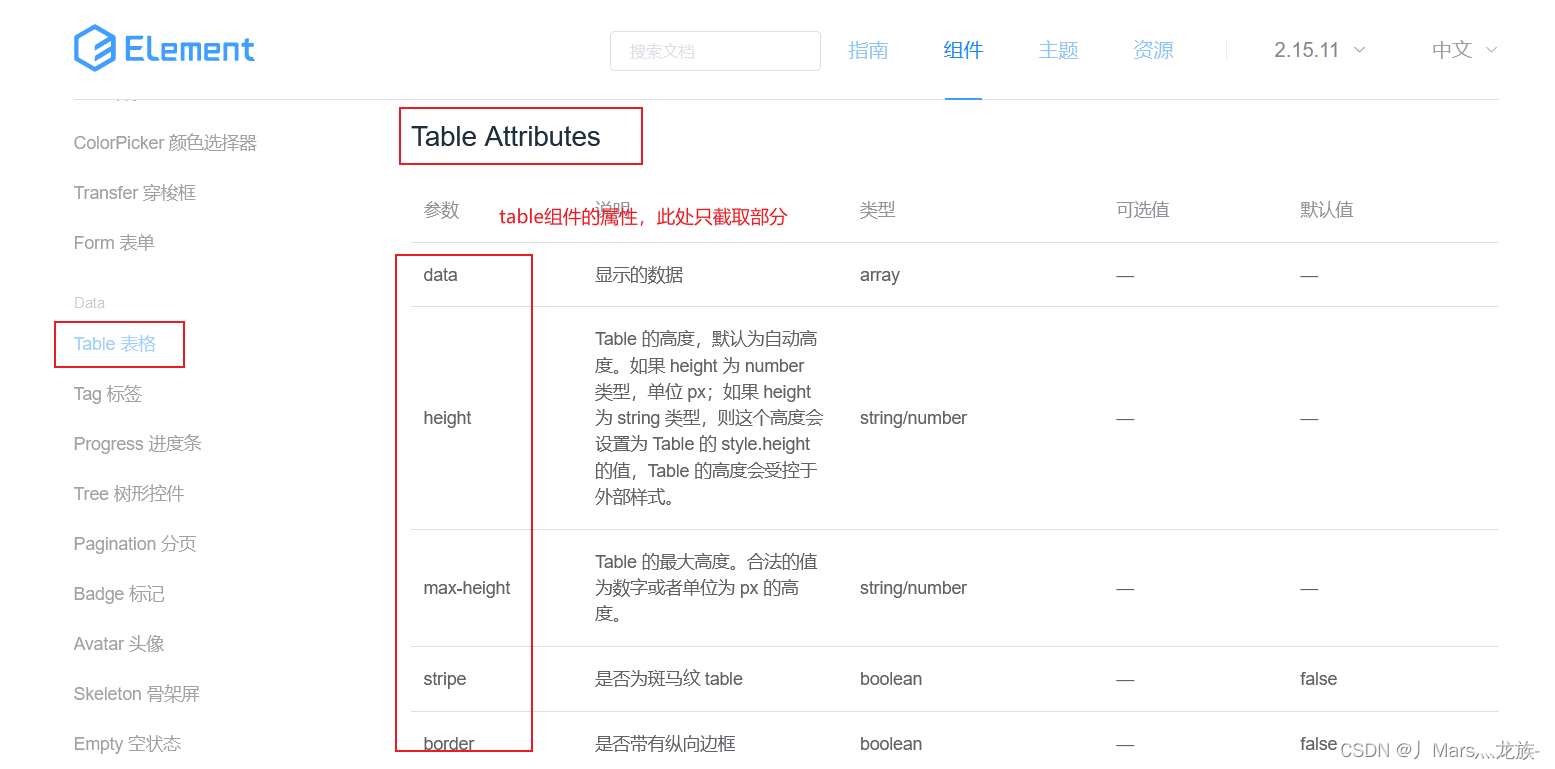Click the array type cell
The height and width of the screenshot is (769, 1555).
pos(880,275)
